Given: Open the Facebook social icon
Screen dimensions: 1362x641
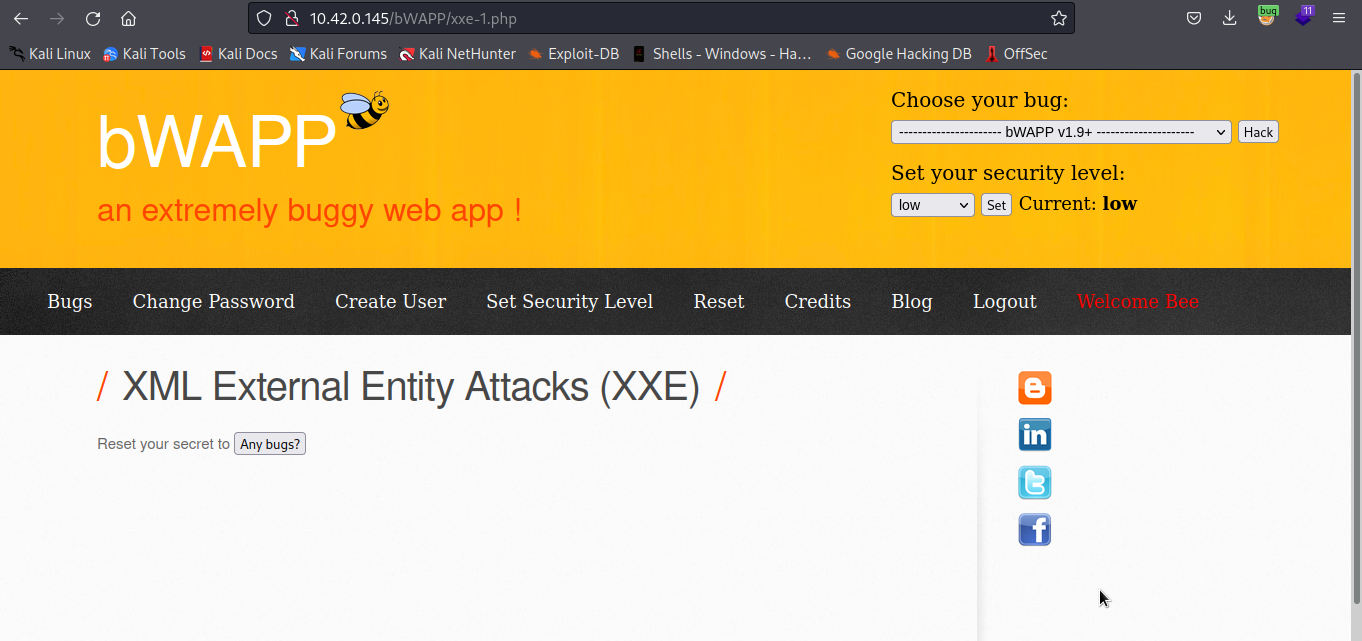Looking at the screenshot, I should pyautogui.click(x=1035, y=529).
